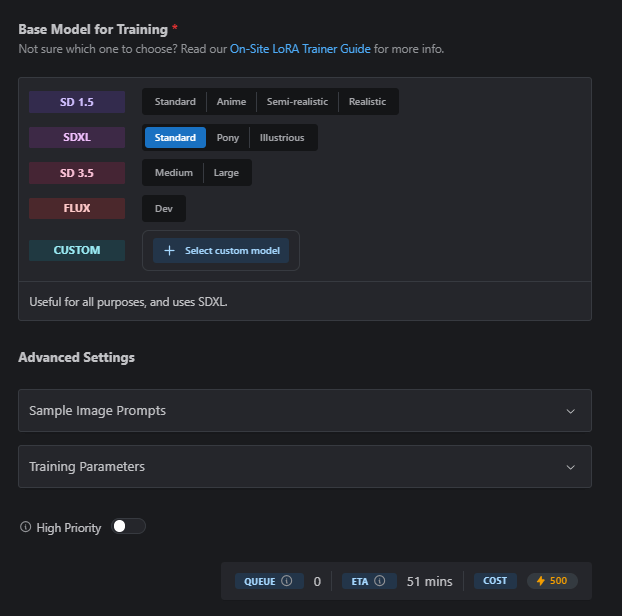622x616 pixels.
Task: Expand Training Parameters section
Action: point(305,466)
